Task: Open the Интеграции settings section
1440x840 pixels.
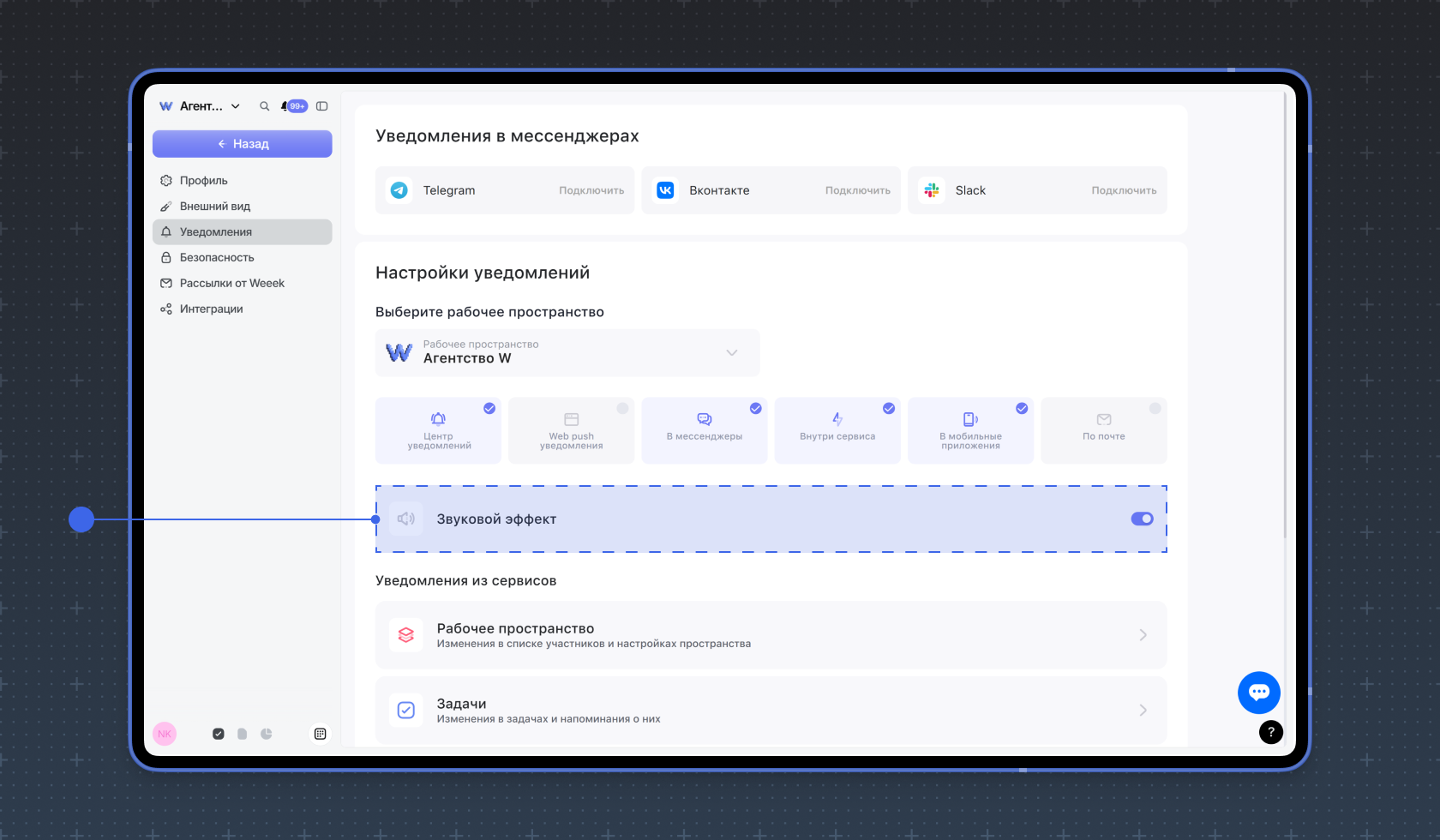Action: (x=211, y=309)
